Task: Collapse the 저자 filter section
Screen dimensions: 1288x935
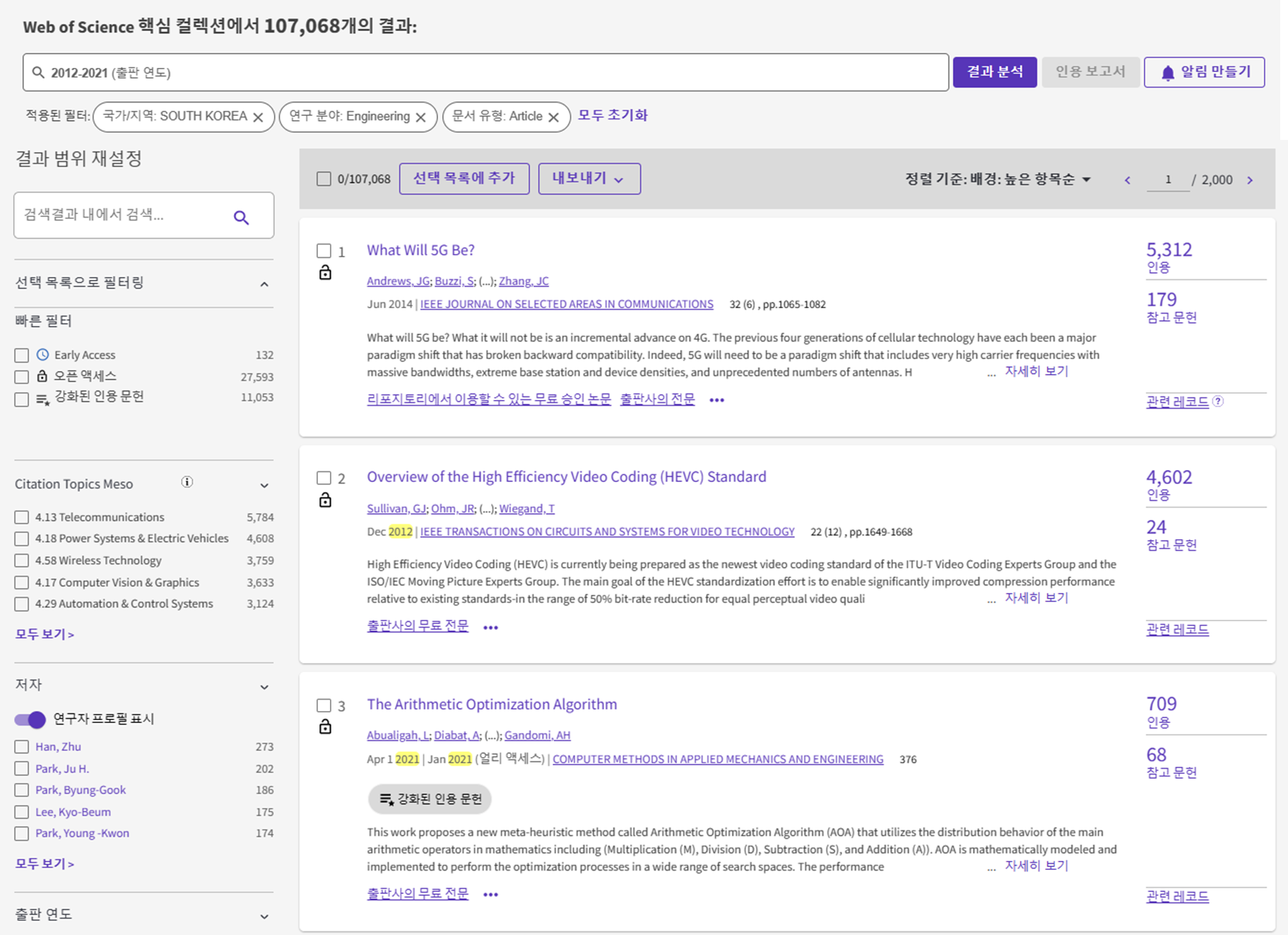Action: point(264,687)
